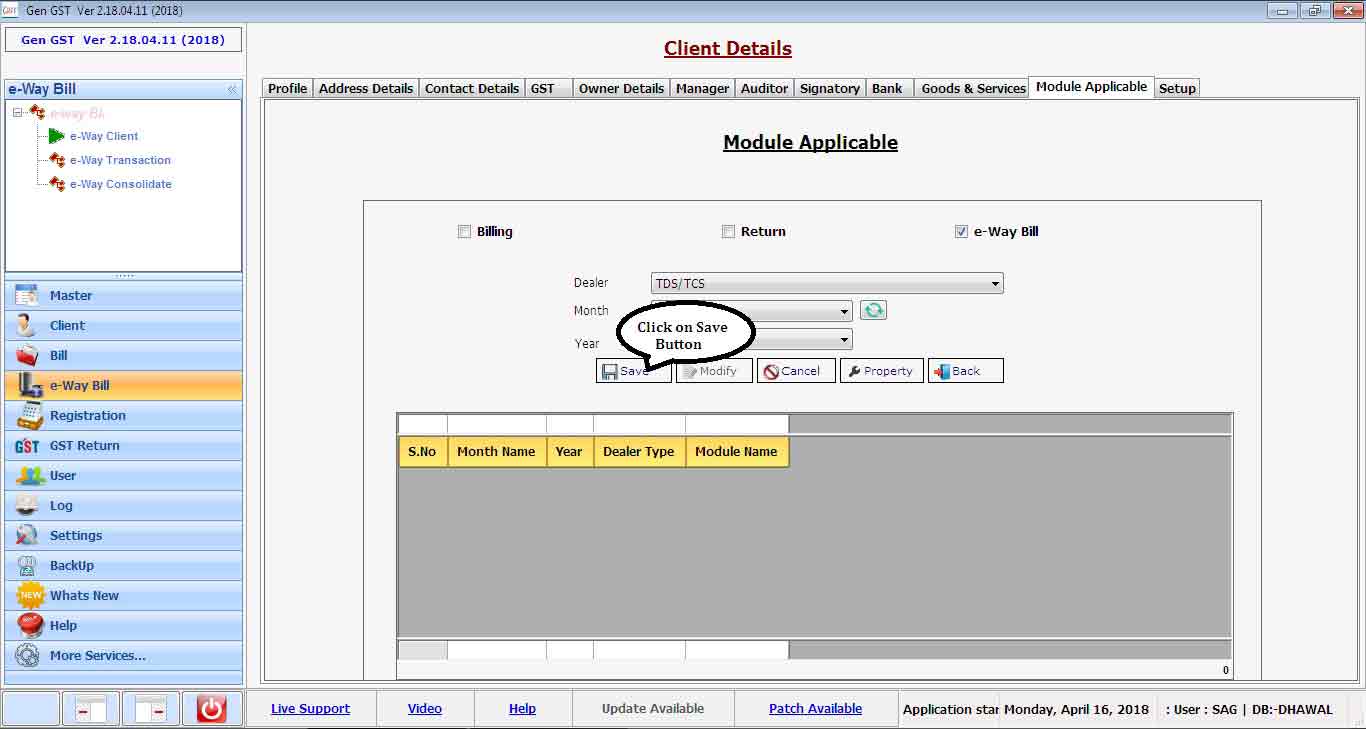Open the Dealer dropdown showing TDS/TCS
The height and width of the screenshot is (729, 1366).
click(826, 284)
